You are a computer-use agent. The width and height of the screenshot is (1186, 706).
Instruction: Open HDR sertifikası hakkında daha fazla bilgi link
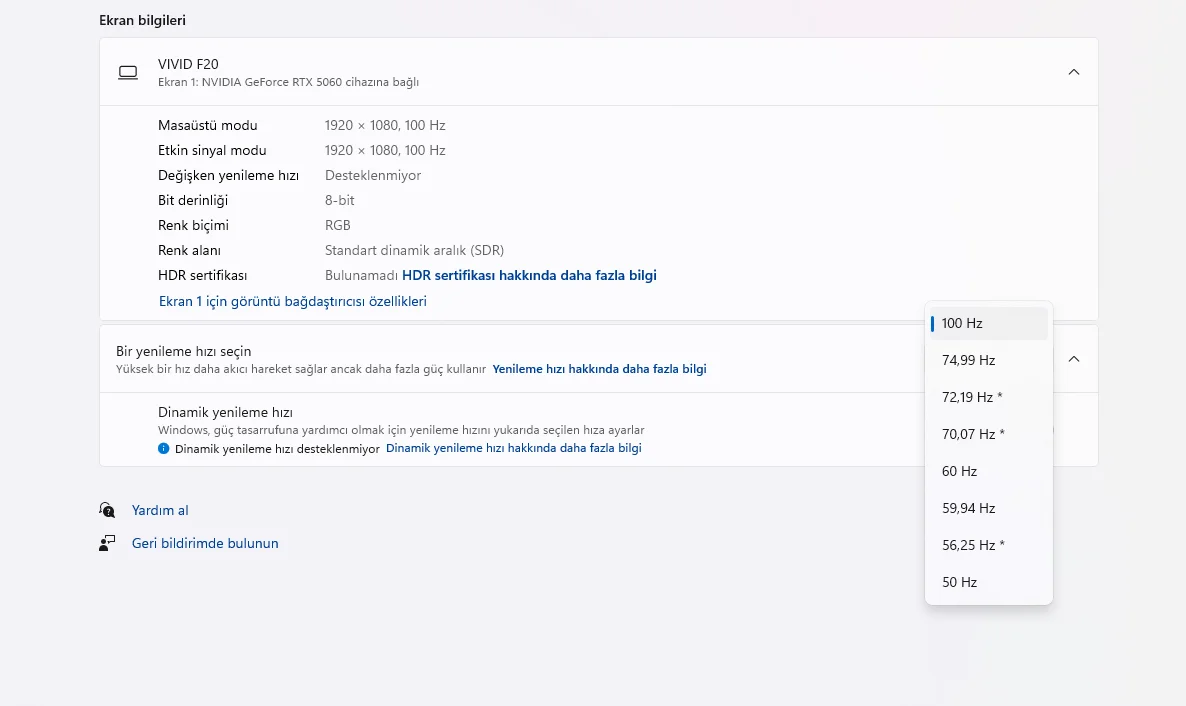pyautogui.click(x=529, y=275)
